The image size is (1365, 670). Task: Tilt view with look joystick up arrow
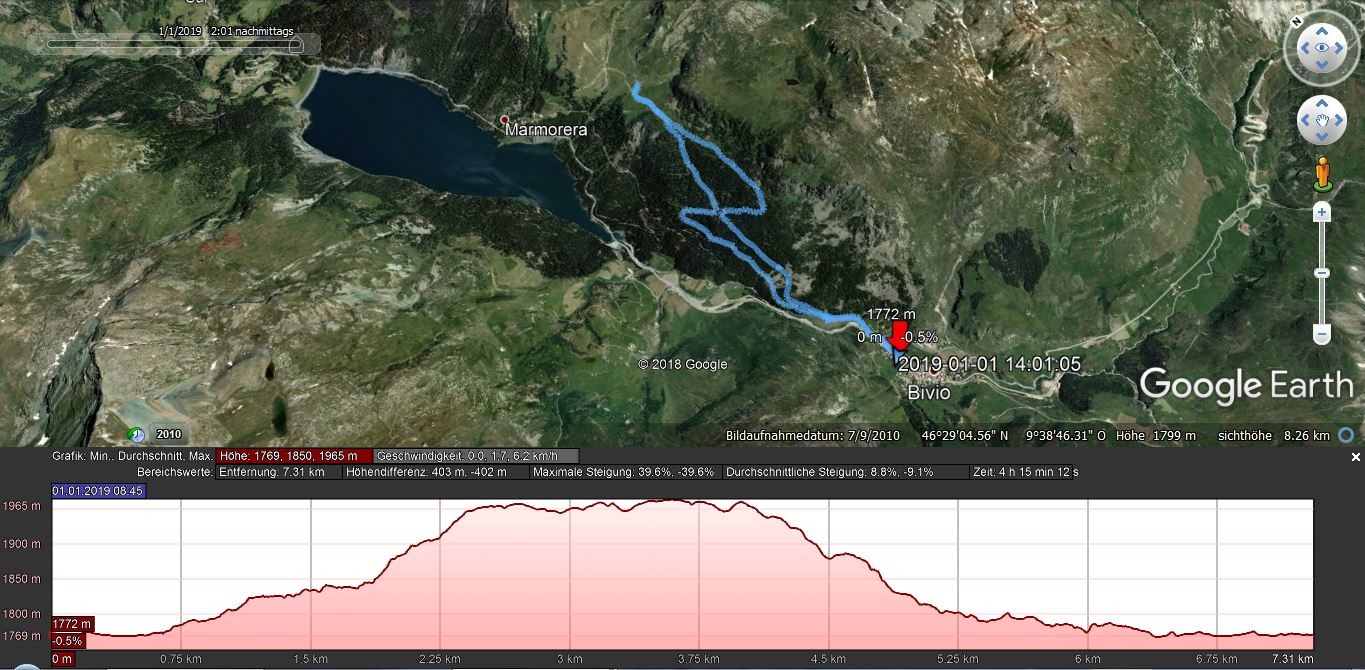coord(1322,29)
